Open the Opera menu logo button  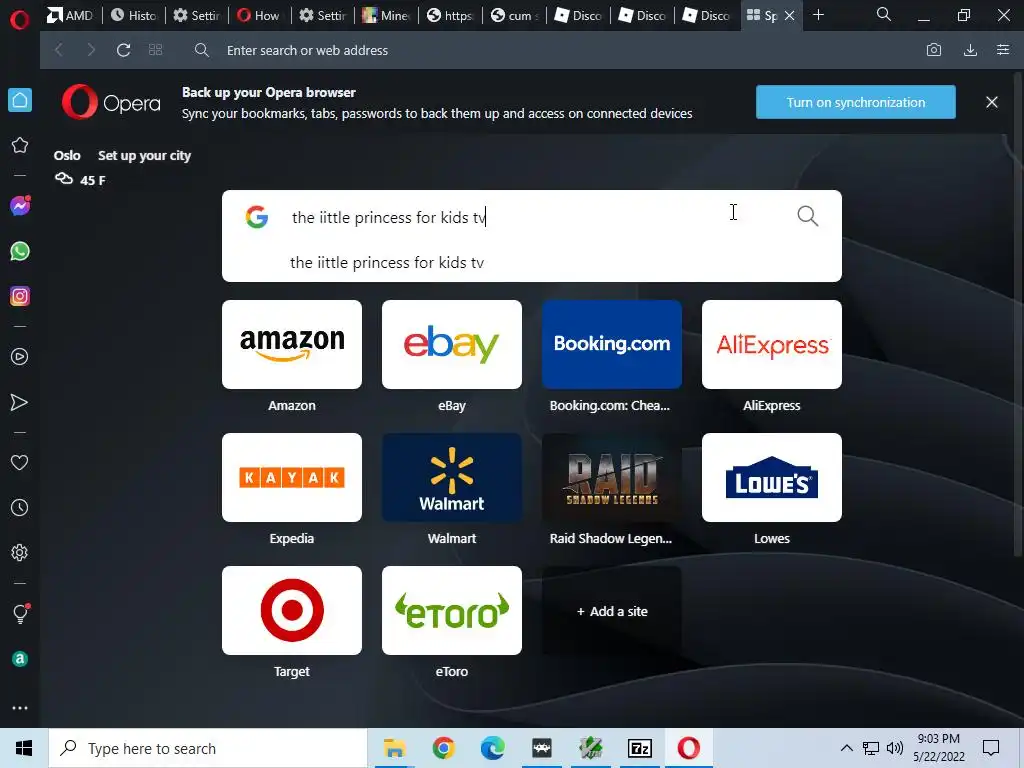coord(20,19)
